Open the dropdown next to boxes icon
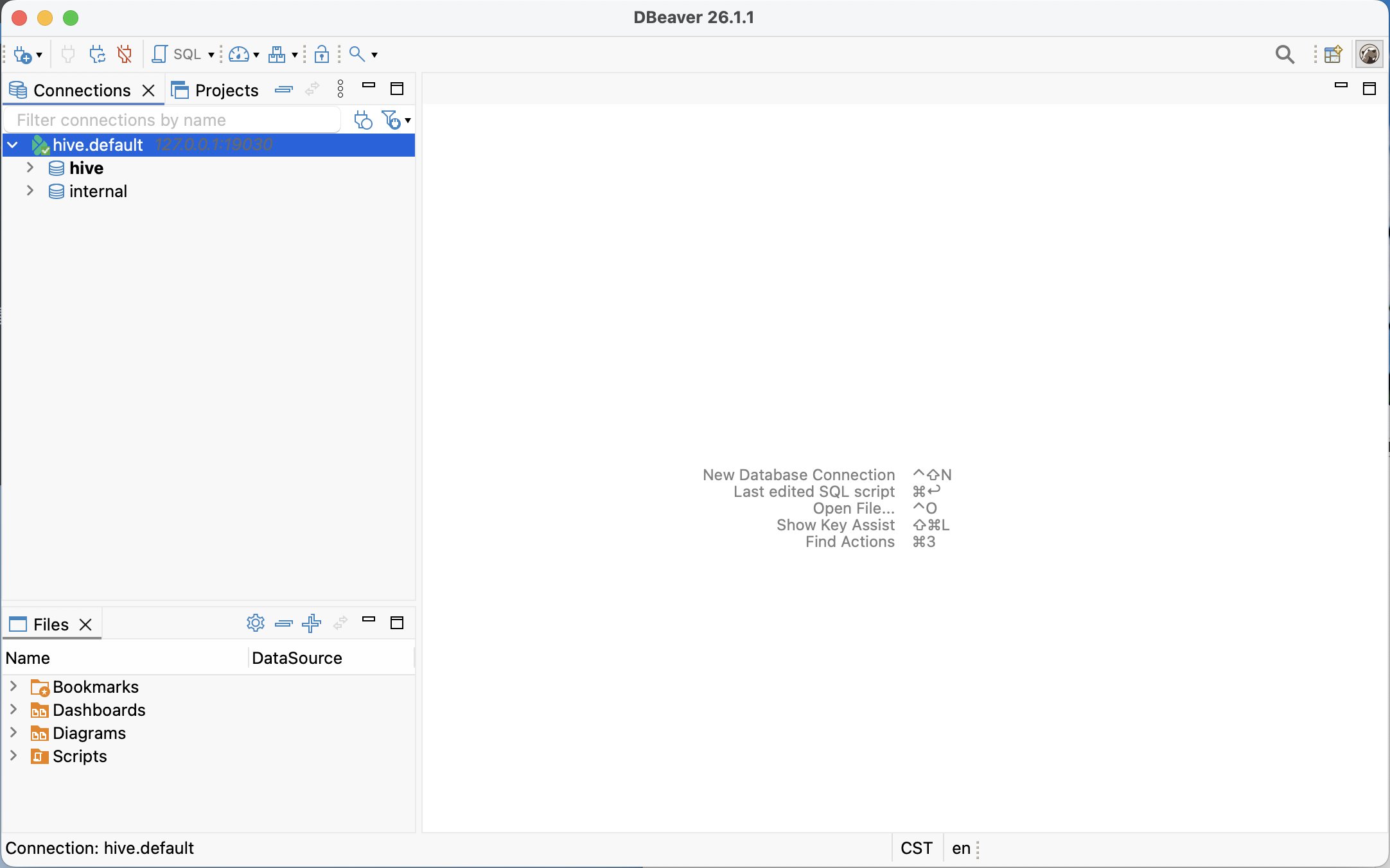The image size is (1390, 868). pos(295,55)
